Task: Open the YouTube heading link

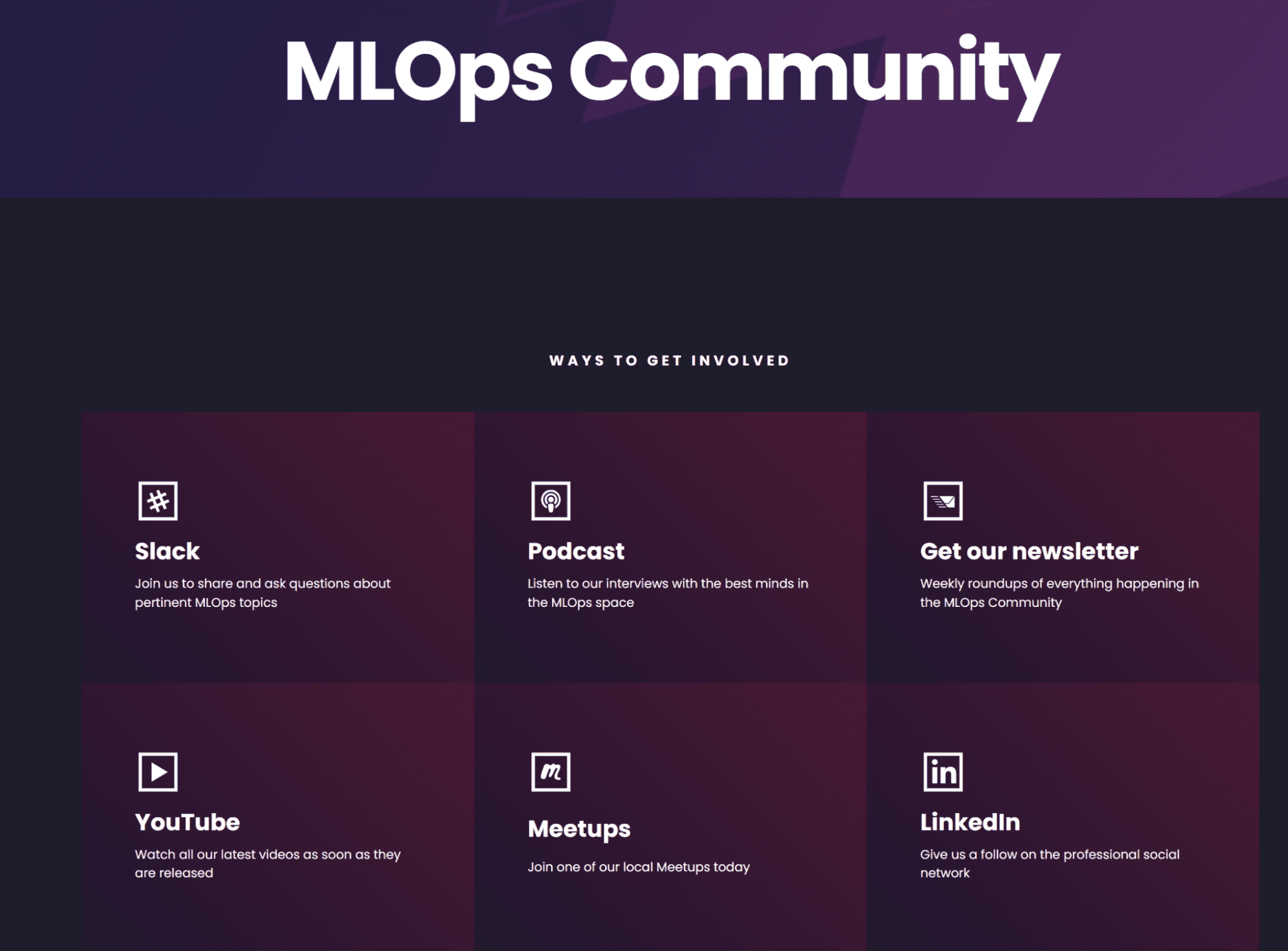Action: click(x=187, y=823)
